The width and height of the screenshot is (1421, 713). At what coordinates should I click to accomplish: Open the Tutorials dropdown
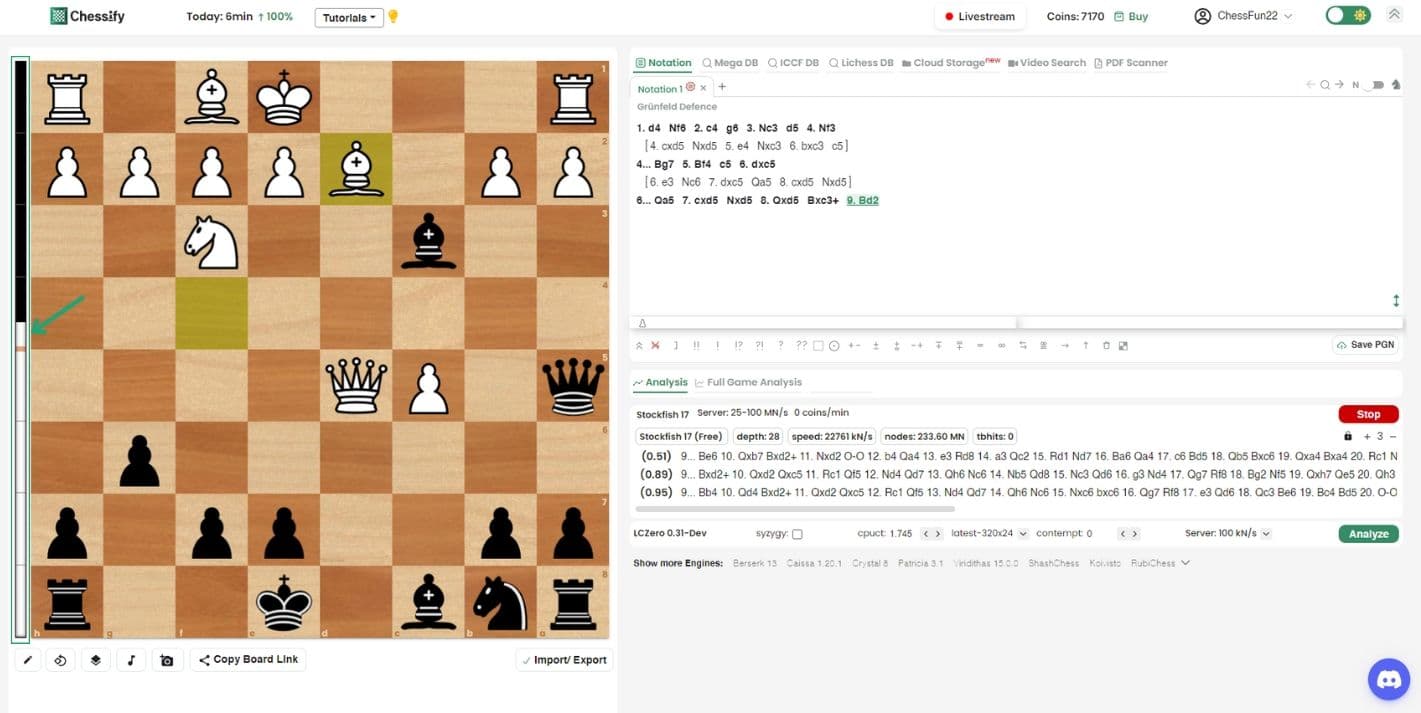click(x=349, y=18)
